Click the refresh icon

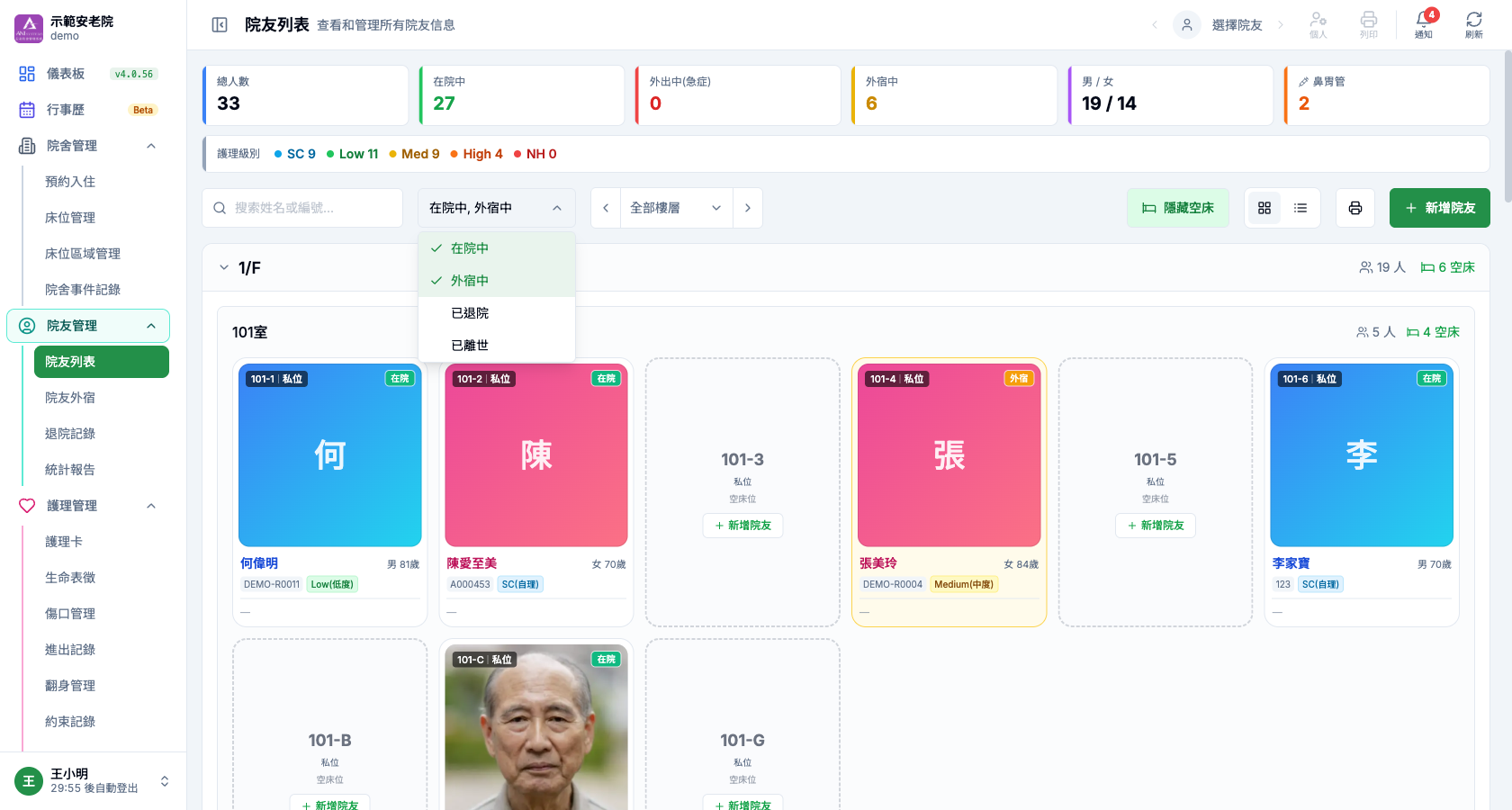click(x=1474, y=24)
